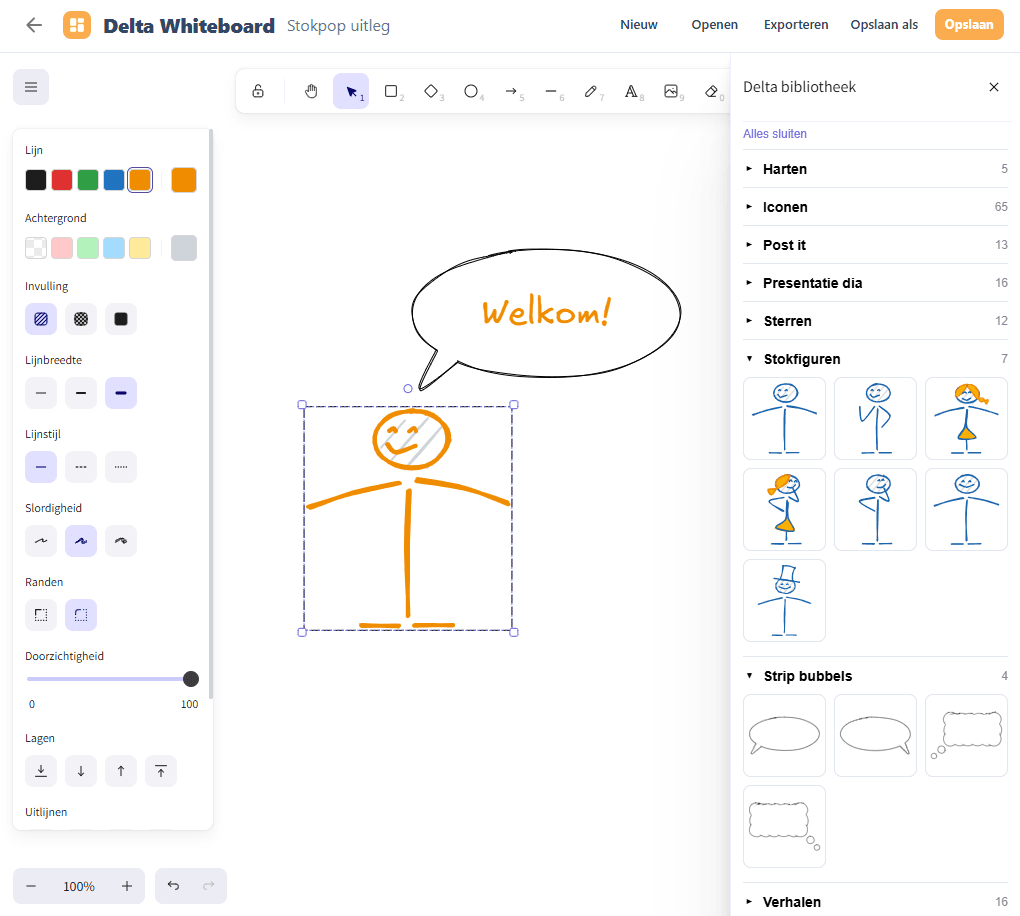This screenshot has height=916, width=1020.
Task: Select the Selection arrow tool
Action: point(351,91)
